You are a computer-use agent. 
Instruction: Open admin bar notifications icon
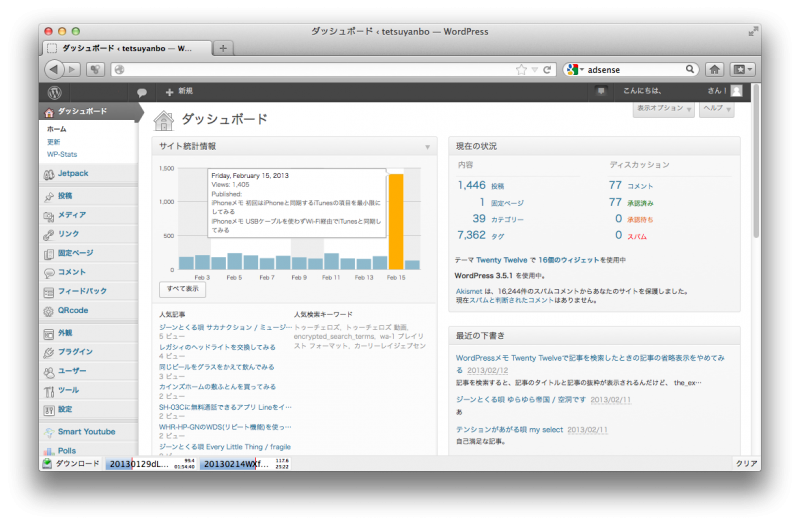coord(601,91)
